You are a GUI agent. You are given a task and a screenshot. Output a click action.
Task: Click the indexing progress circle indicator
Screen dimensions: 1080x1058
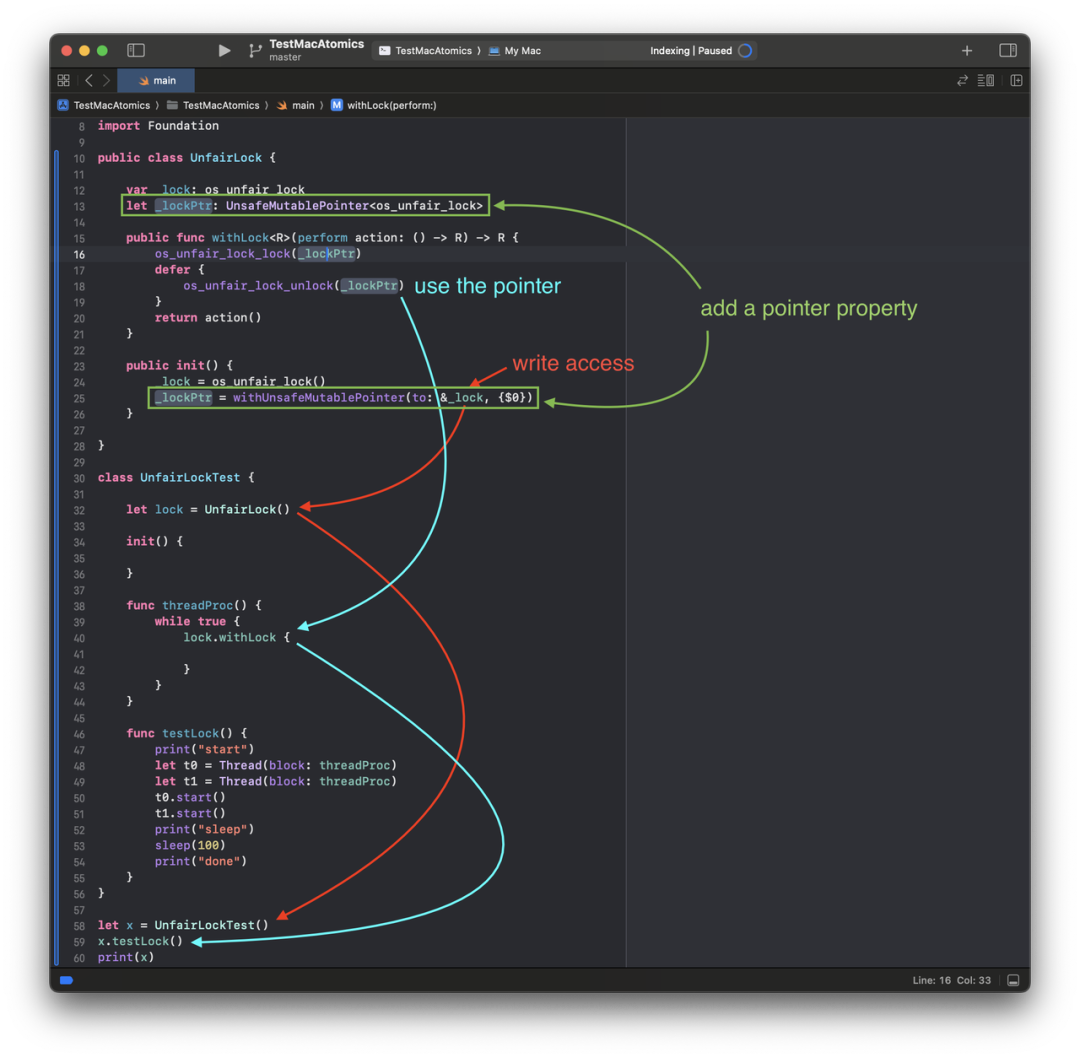[x=745, y=51]
